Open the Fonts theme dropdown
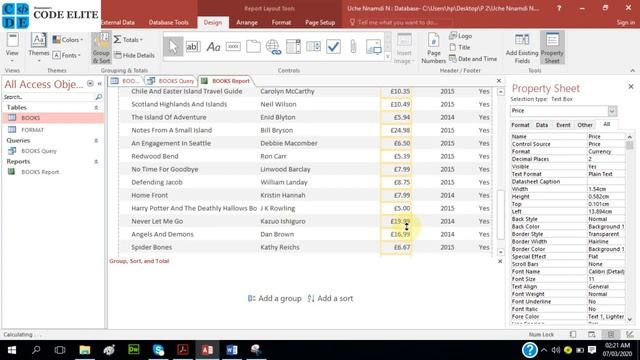Viewport: 640px width, 360px height. tap(67, 55)
